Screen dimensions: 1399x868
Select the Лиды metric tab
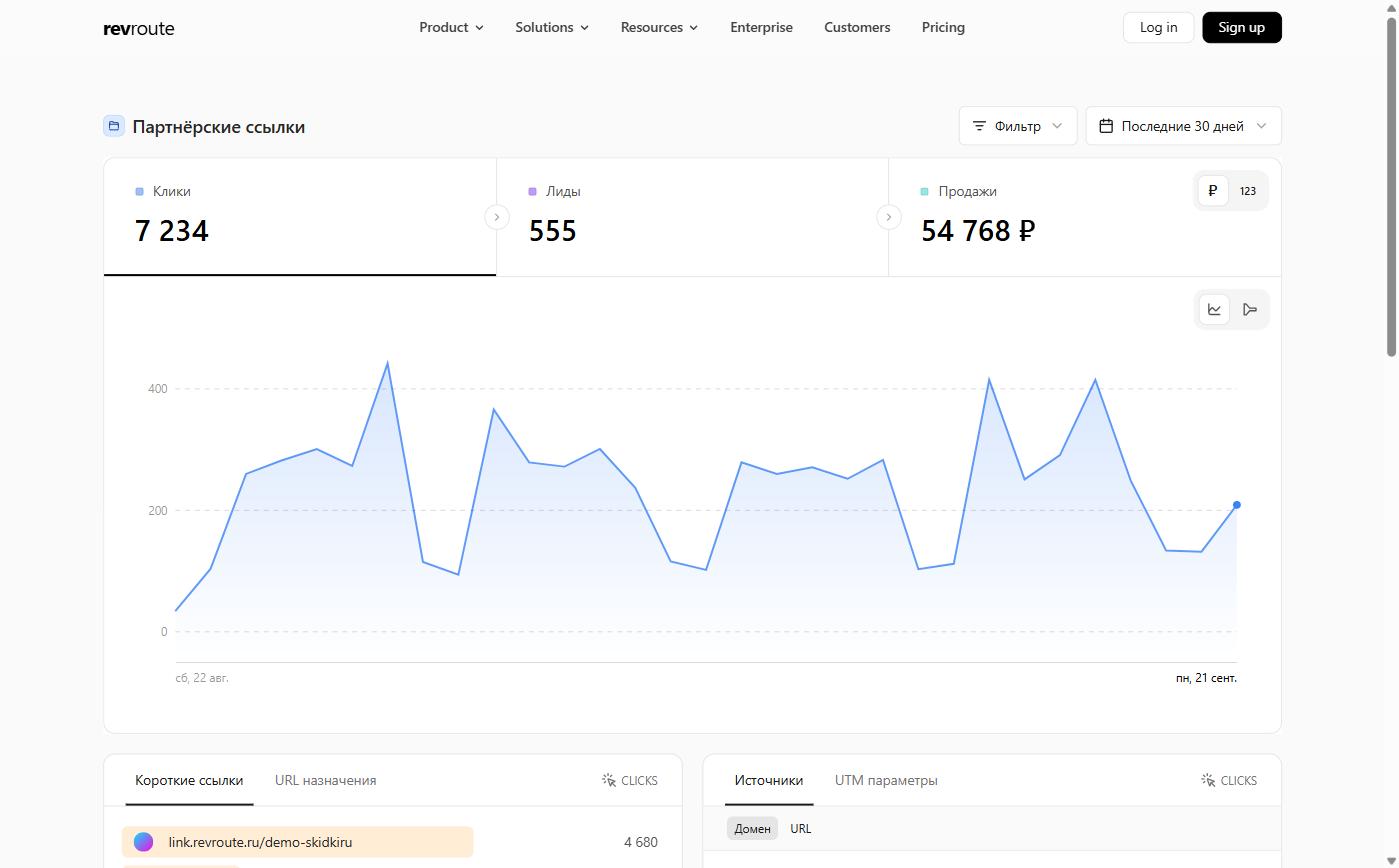click(692, 217)
